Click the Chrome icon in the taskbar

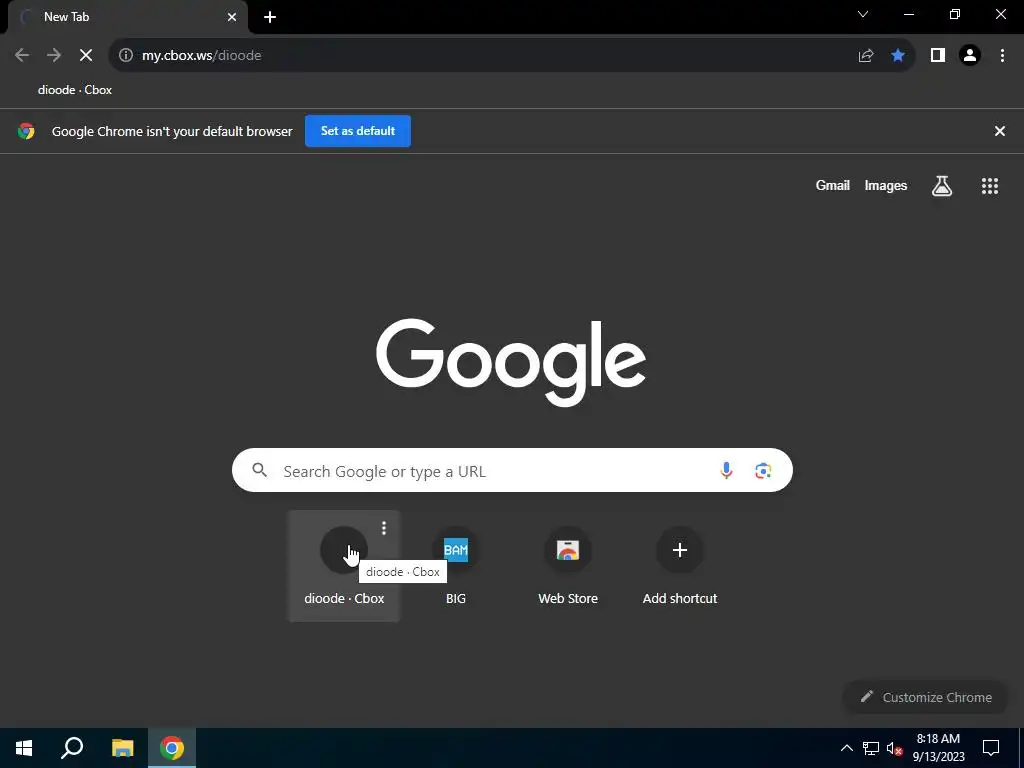tap(172, 748)
